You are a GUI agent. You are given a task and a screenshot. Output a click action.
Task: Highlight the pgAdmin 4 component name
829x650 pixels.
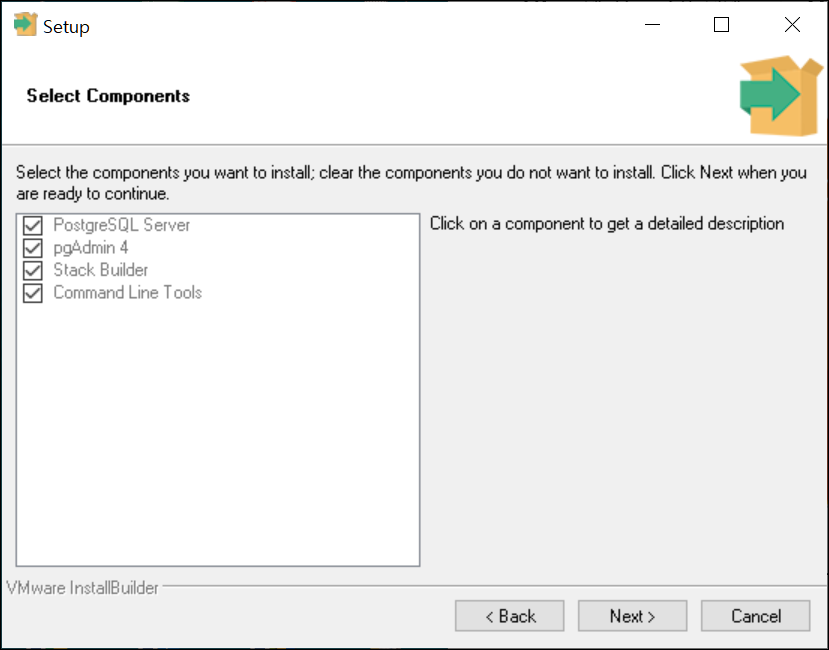pos(91,248)
